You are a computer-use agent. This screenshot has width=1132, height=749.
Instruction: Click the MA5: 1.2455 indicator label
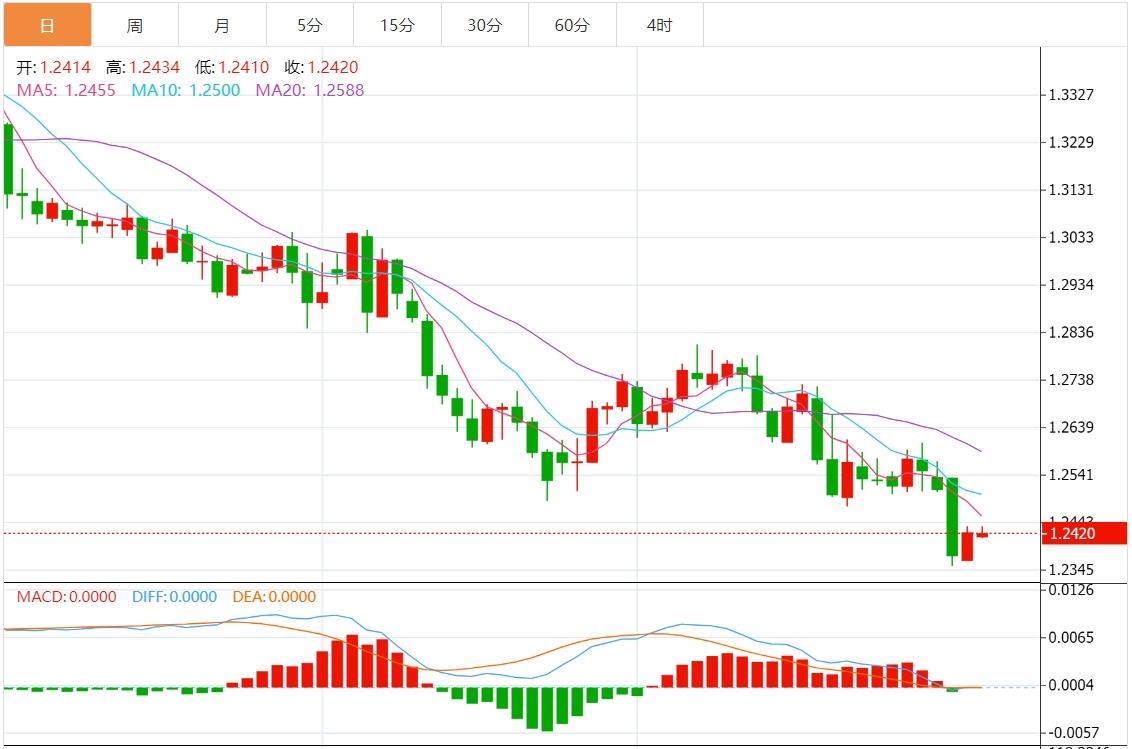point(66,90)
